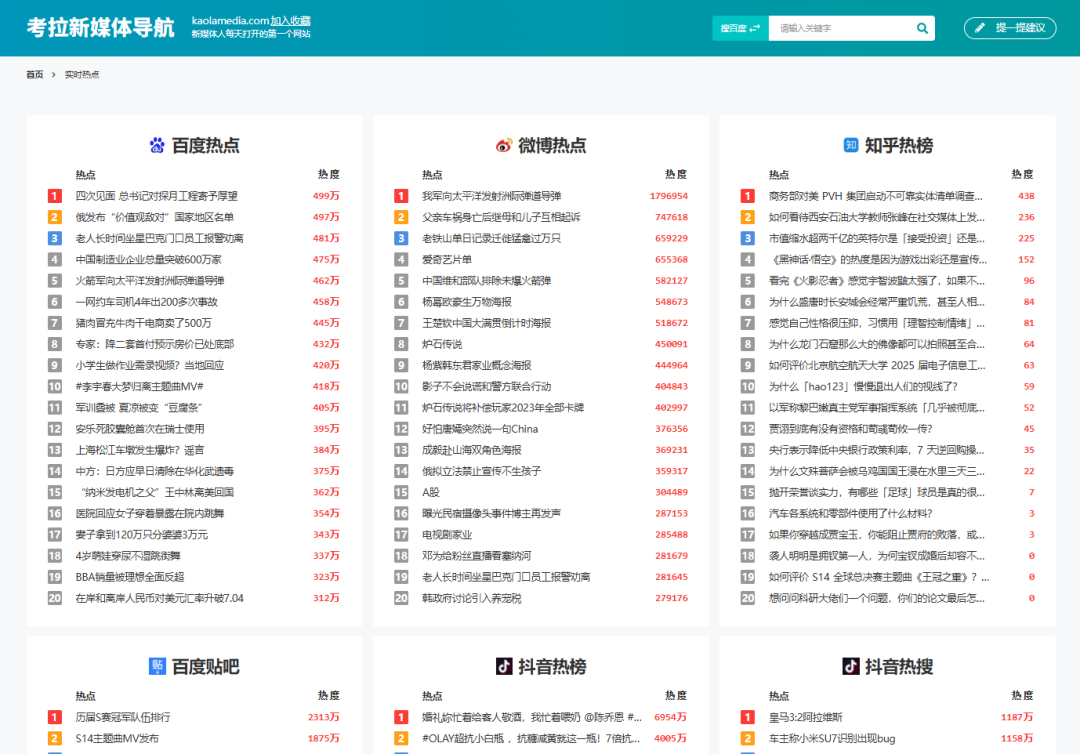Open Douyin hot search 星马3:2阿拉维斯
This screenshot has height=754, width=1080.
point(808,717)
